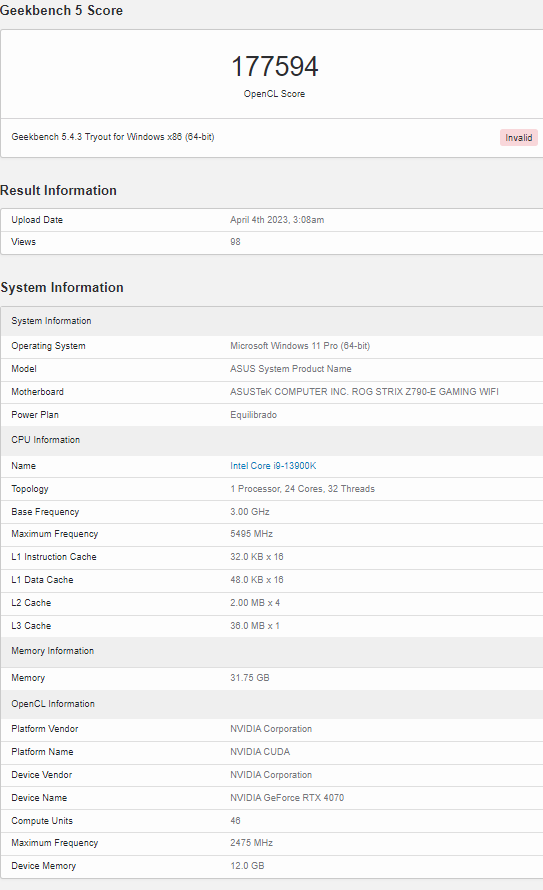Click the 3.00 GHz base frequency value
This screenshot has height=890, width=543.
pos(250,511)
